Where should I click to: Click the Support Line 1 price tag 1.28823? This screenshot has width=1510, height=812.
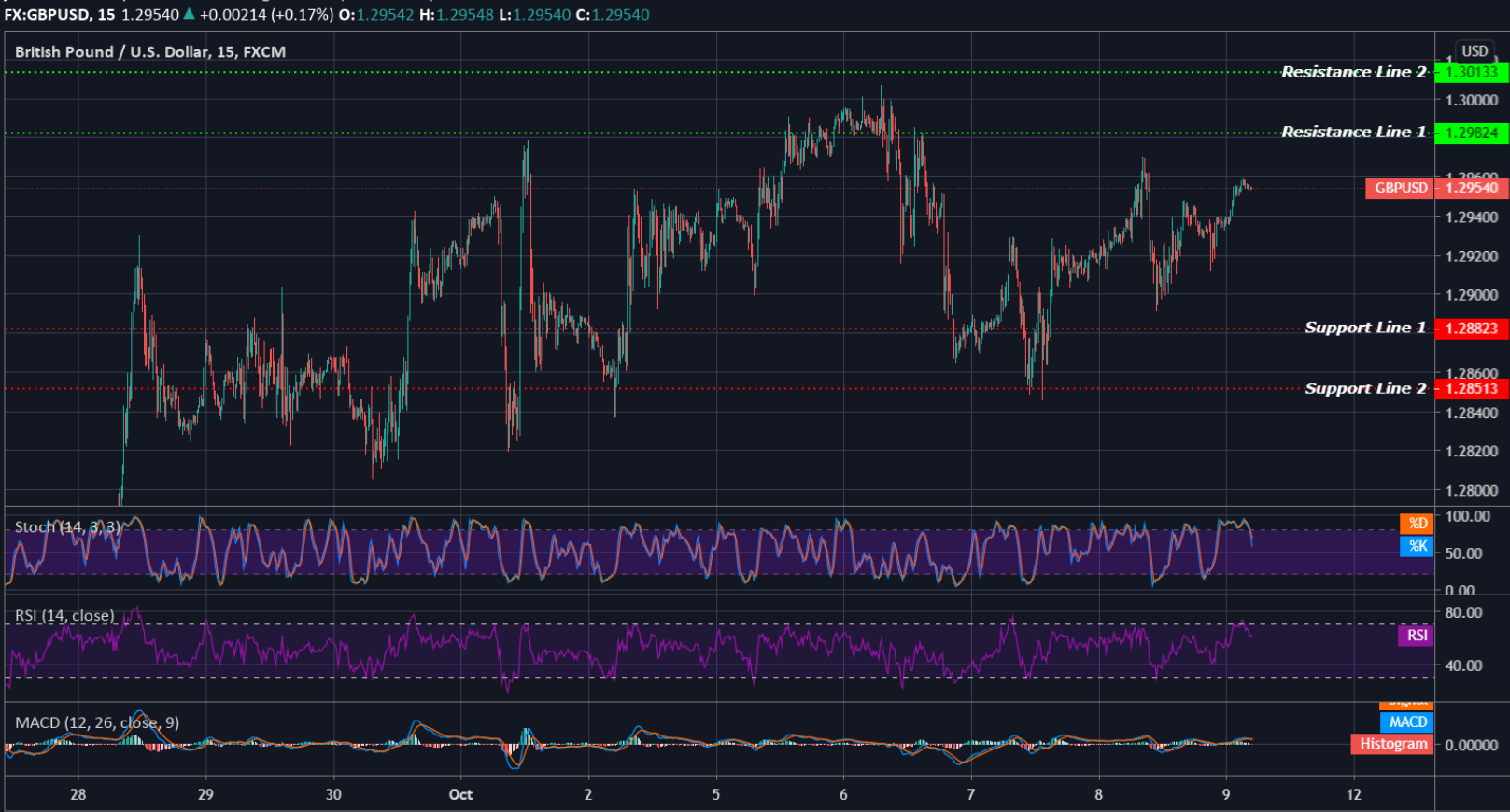coord(1471,329)
